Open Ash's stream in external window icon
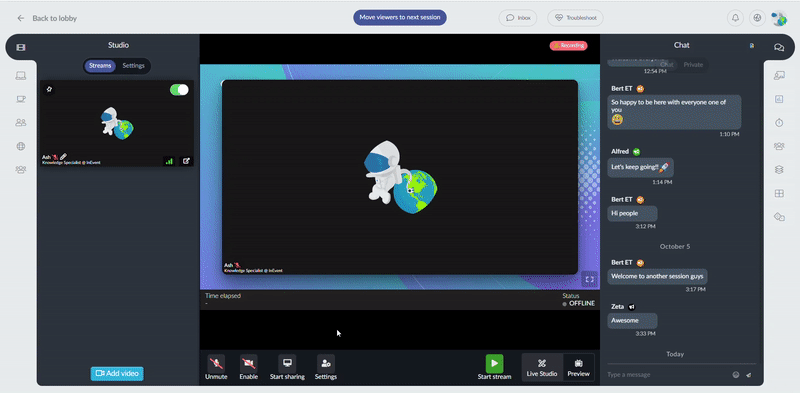 [186, 161]
